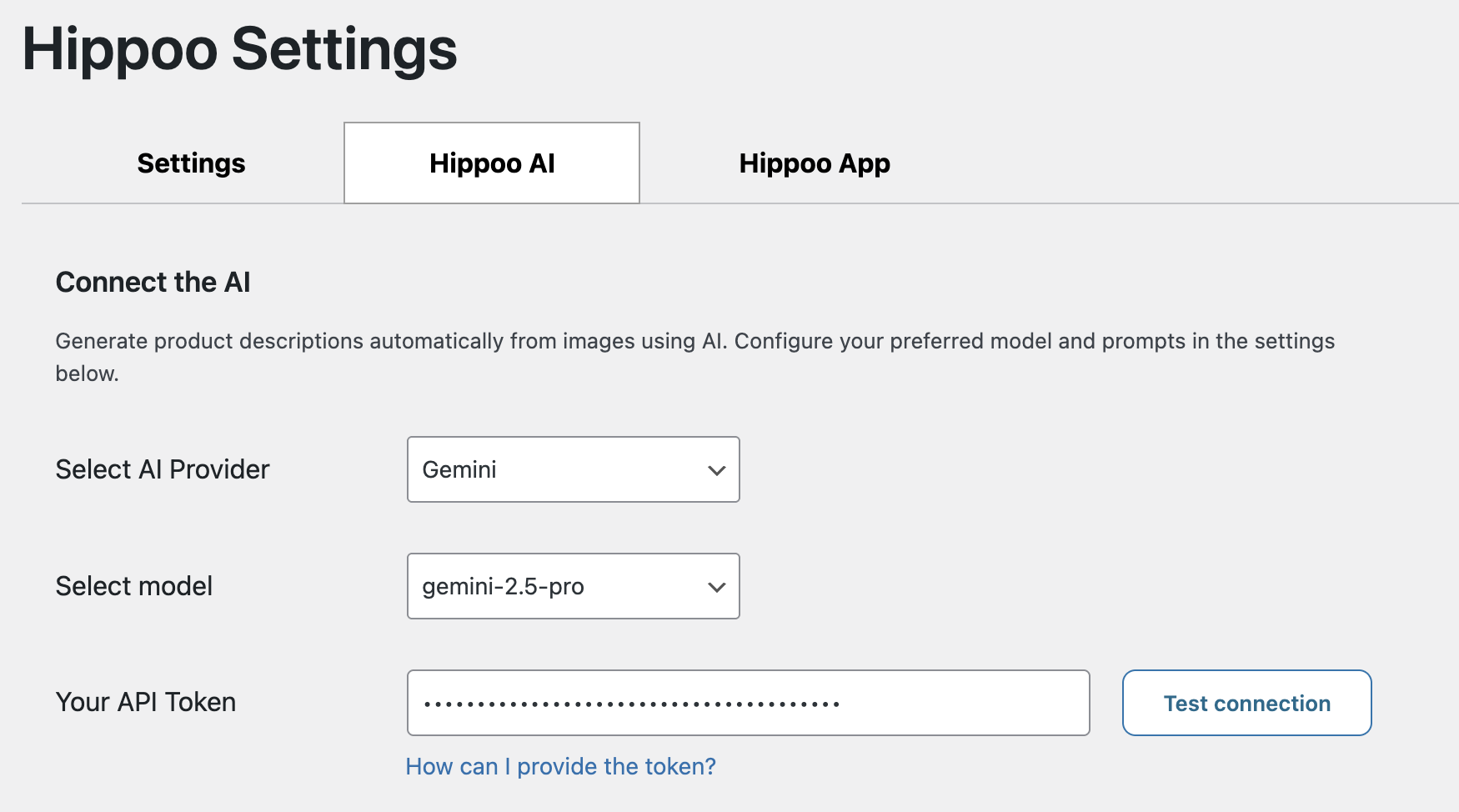Open the 'How can I provide the token?' link
The image size is (1459, 812).
pos(560,766)
